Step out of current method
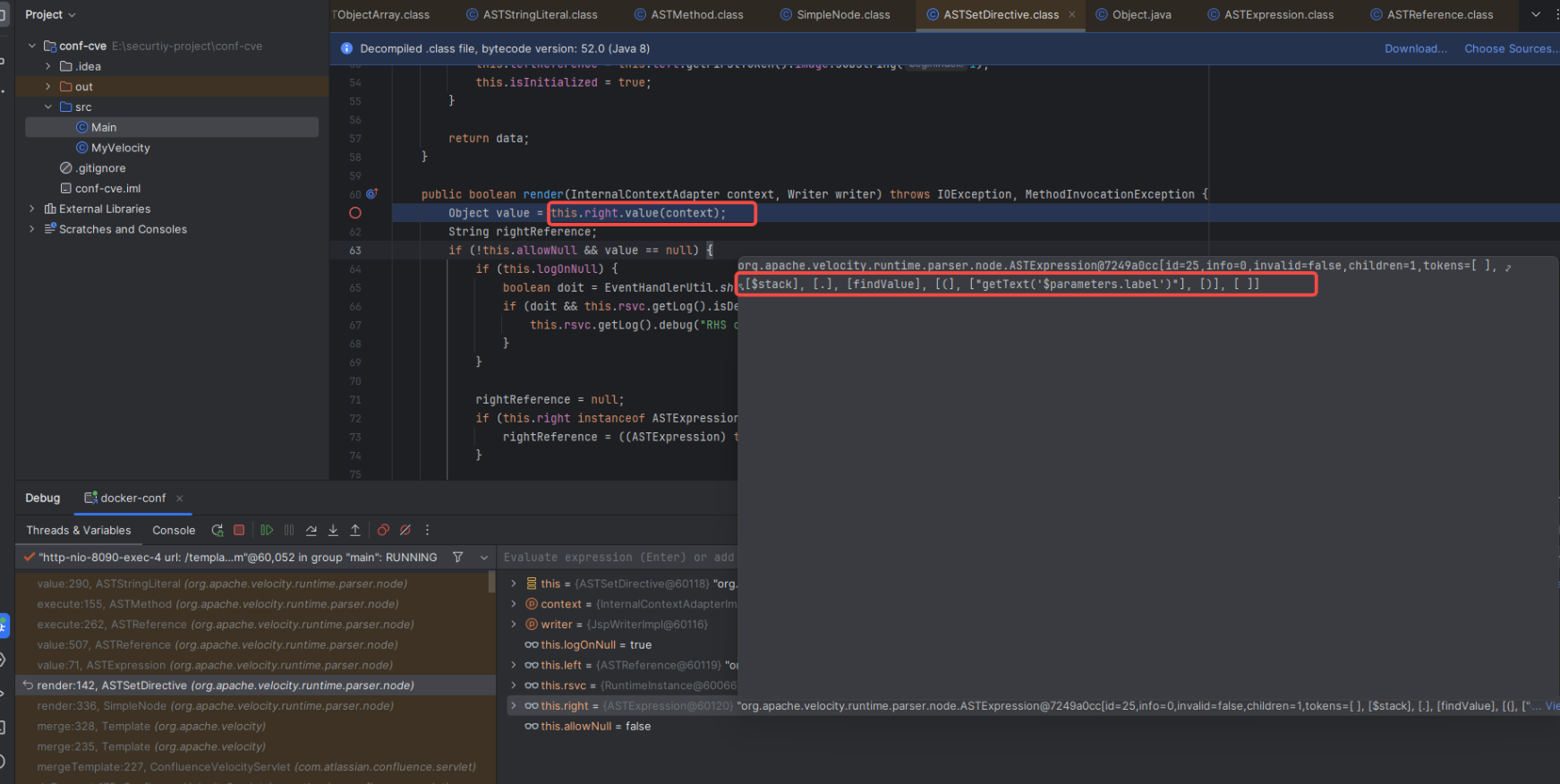Image resolution: width=1560 pixels, height=784 pixels. [x=355, y=530]
